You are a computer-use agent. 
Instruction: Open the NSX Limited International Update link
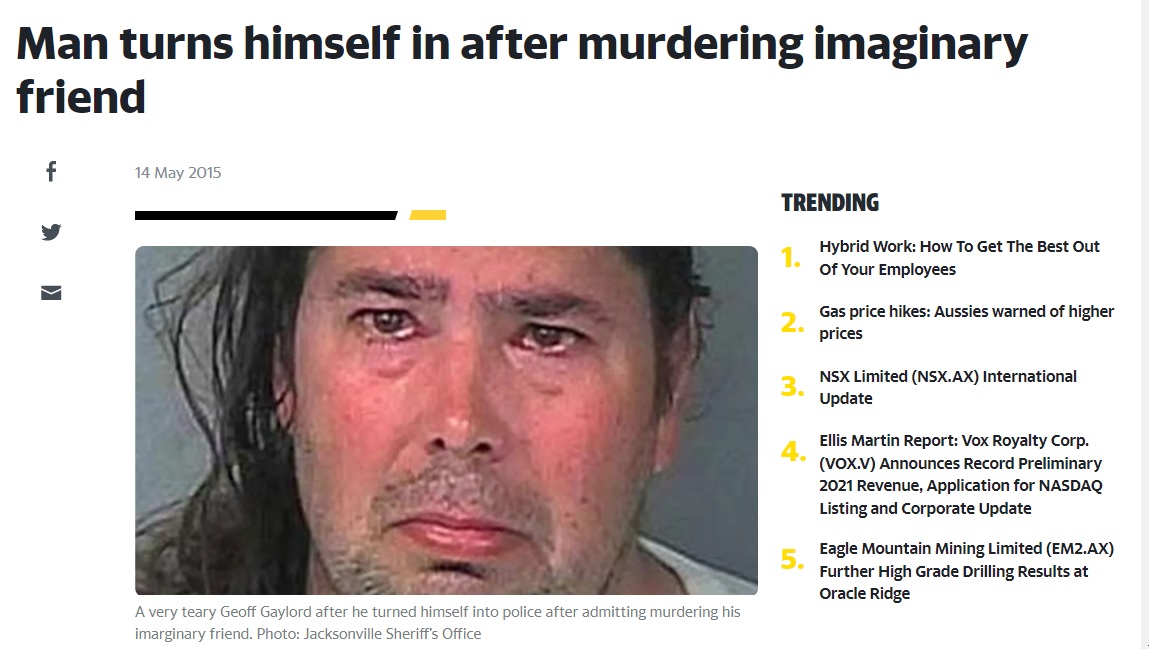(x=947, y=387)
